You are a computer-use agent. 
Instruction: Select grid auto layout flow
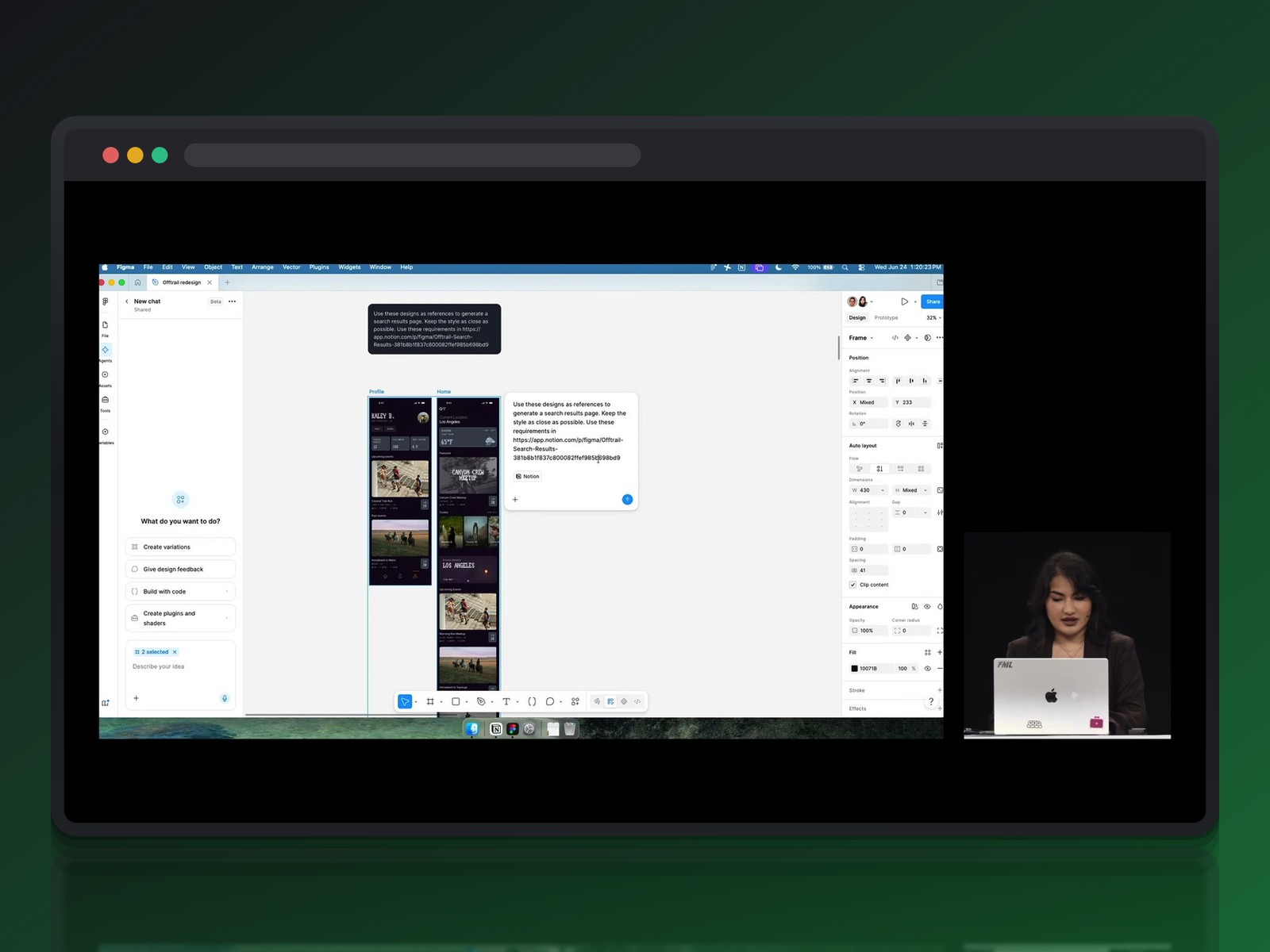click(x=921, y=468)
